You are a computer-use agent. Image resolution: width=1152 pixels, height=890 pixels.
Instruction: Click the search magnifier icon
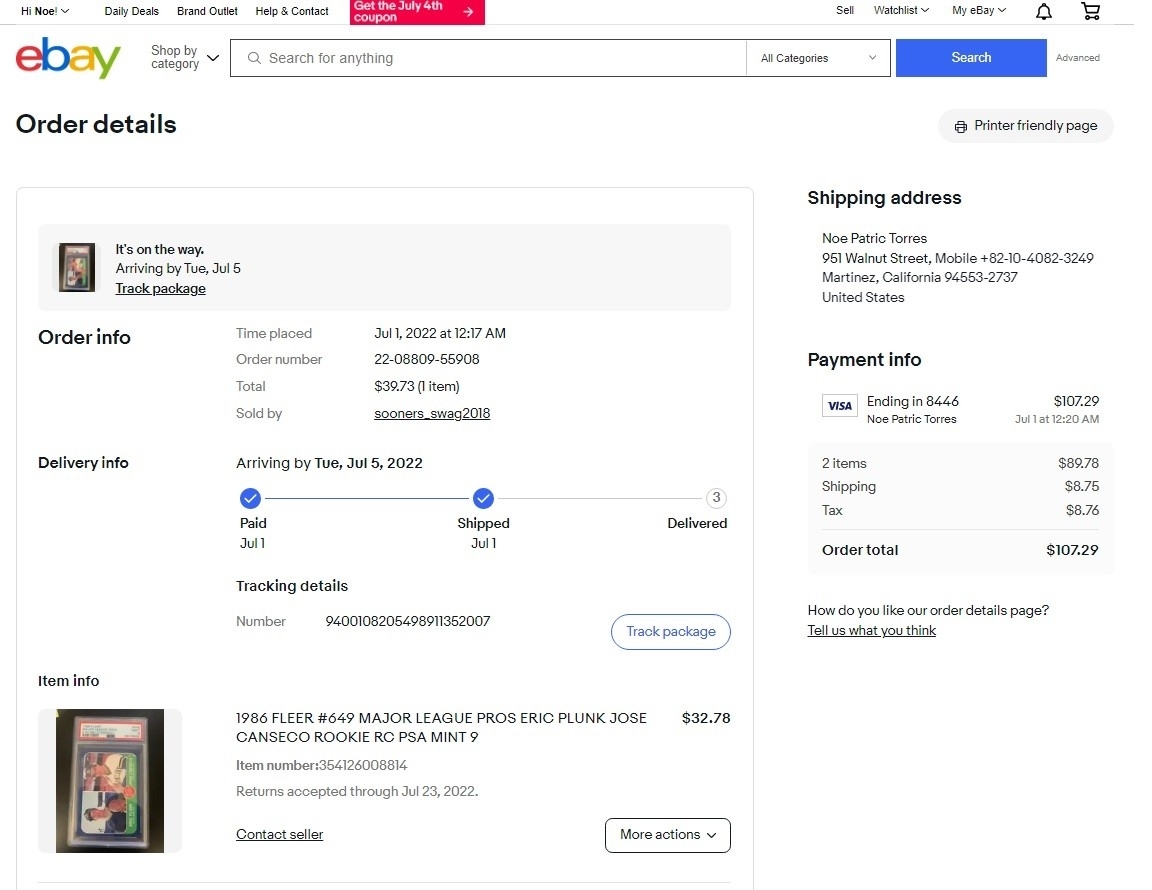pos(254,58)
